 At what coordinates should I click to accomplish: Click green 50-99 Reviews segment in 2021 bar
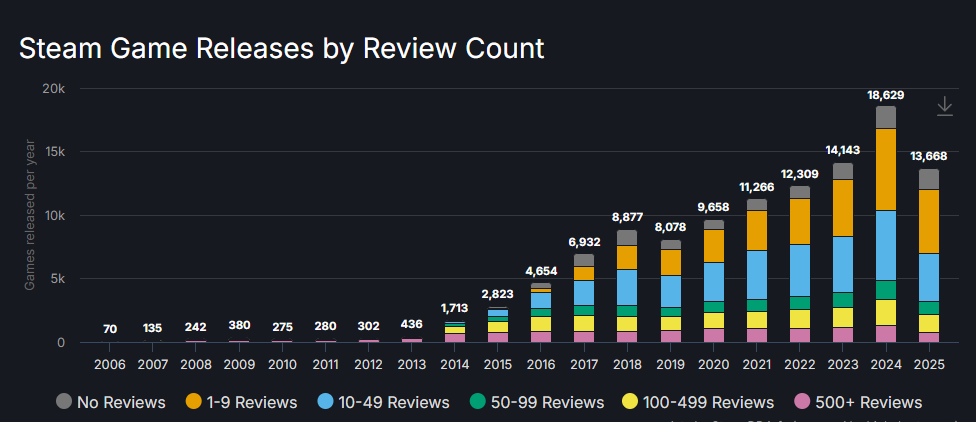(757, 305)
